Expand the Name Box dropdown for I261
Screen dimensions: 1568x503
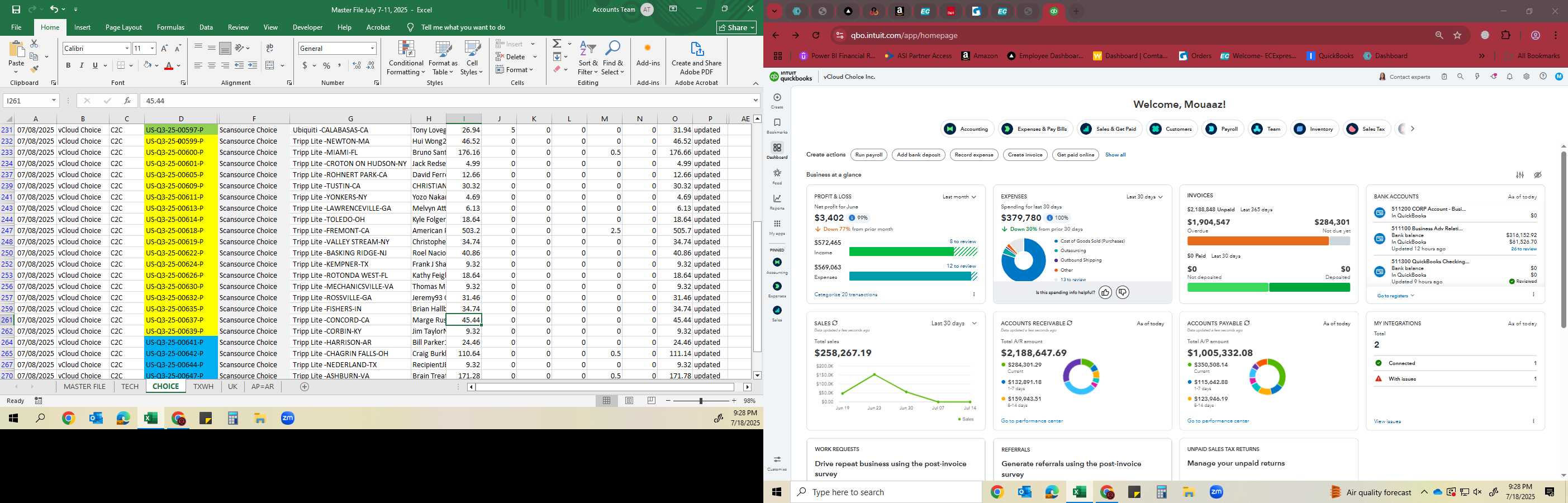54,101
